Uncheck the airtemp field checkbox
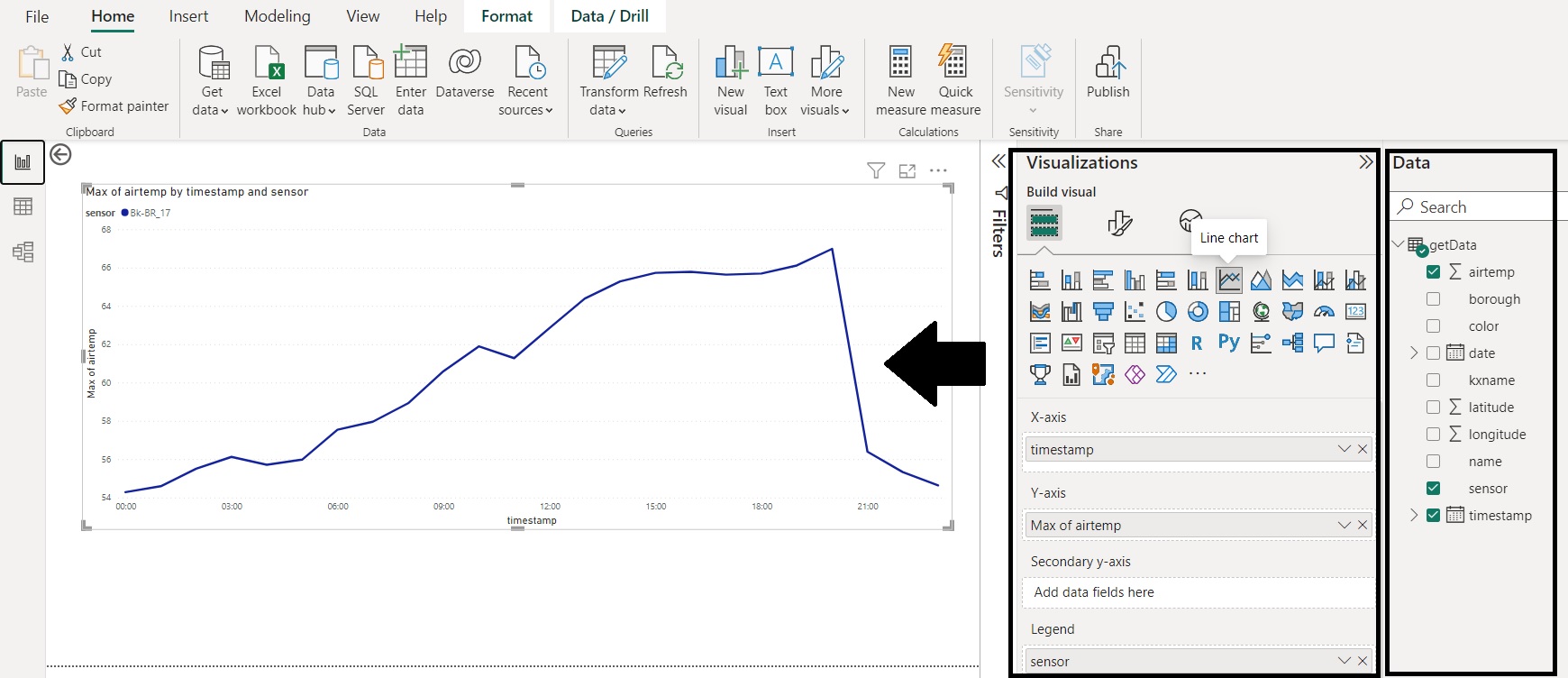 (x=1433, y=272)
